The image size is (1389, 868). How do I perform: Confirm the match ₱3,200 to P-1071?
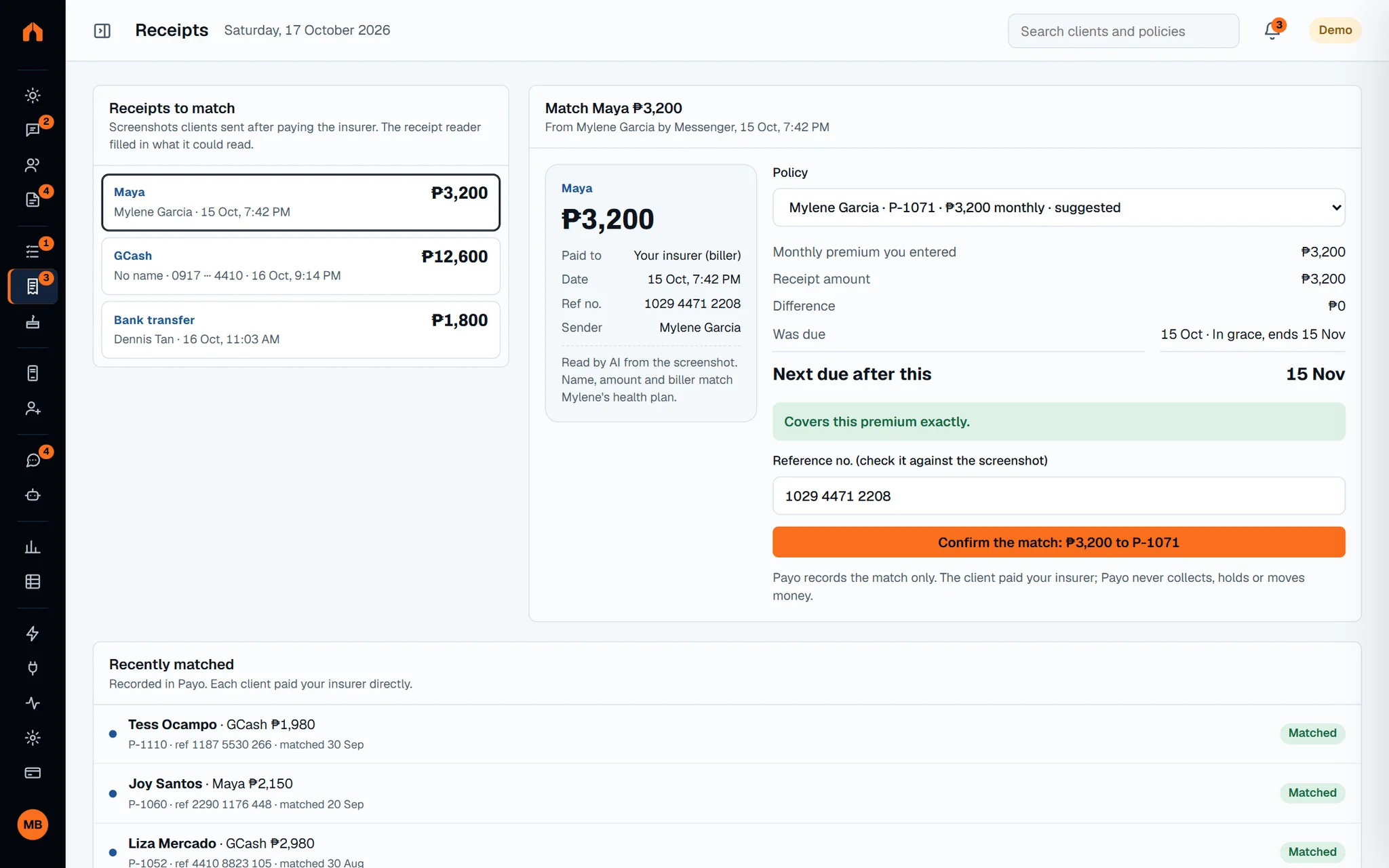pos(1059,542)
